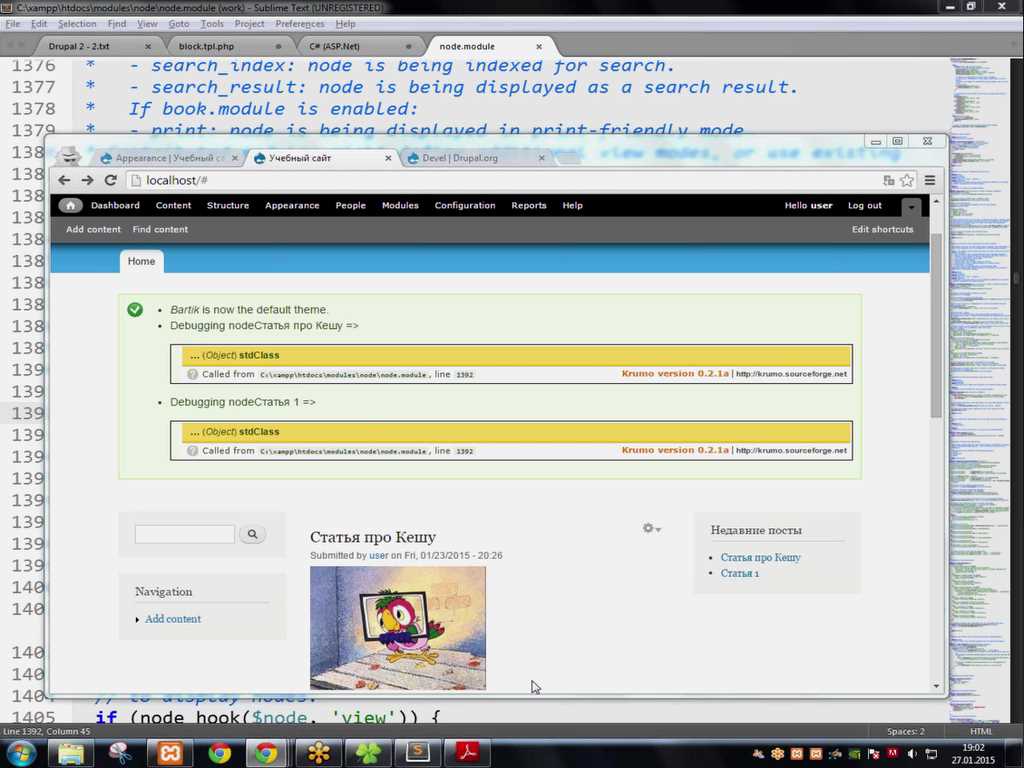Click the Log out link
The width and height of the screenshot is (1024, 768).
865,205
